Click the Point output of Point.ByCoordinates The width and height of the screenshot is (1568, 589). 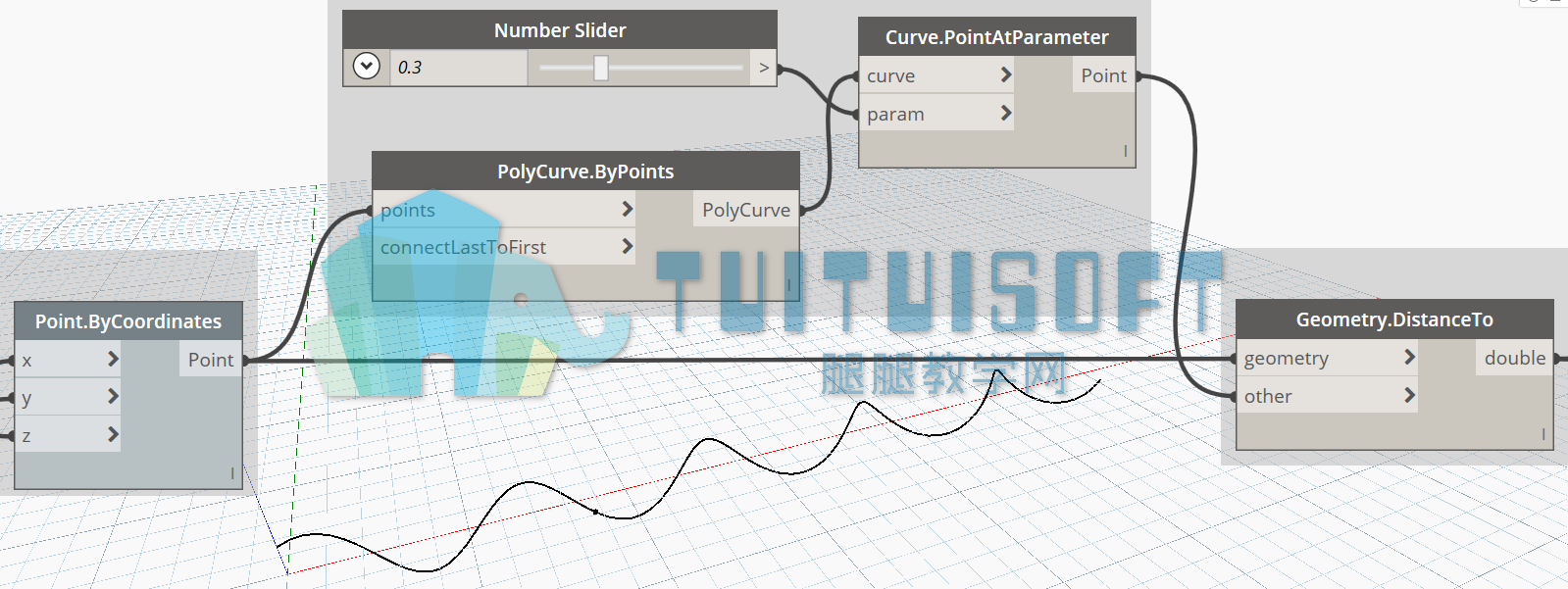pyautogui.click(x=211, y=360)
